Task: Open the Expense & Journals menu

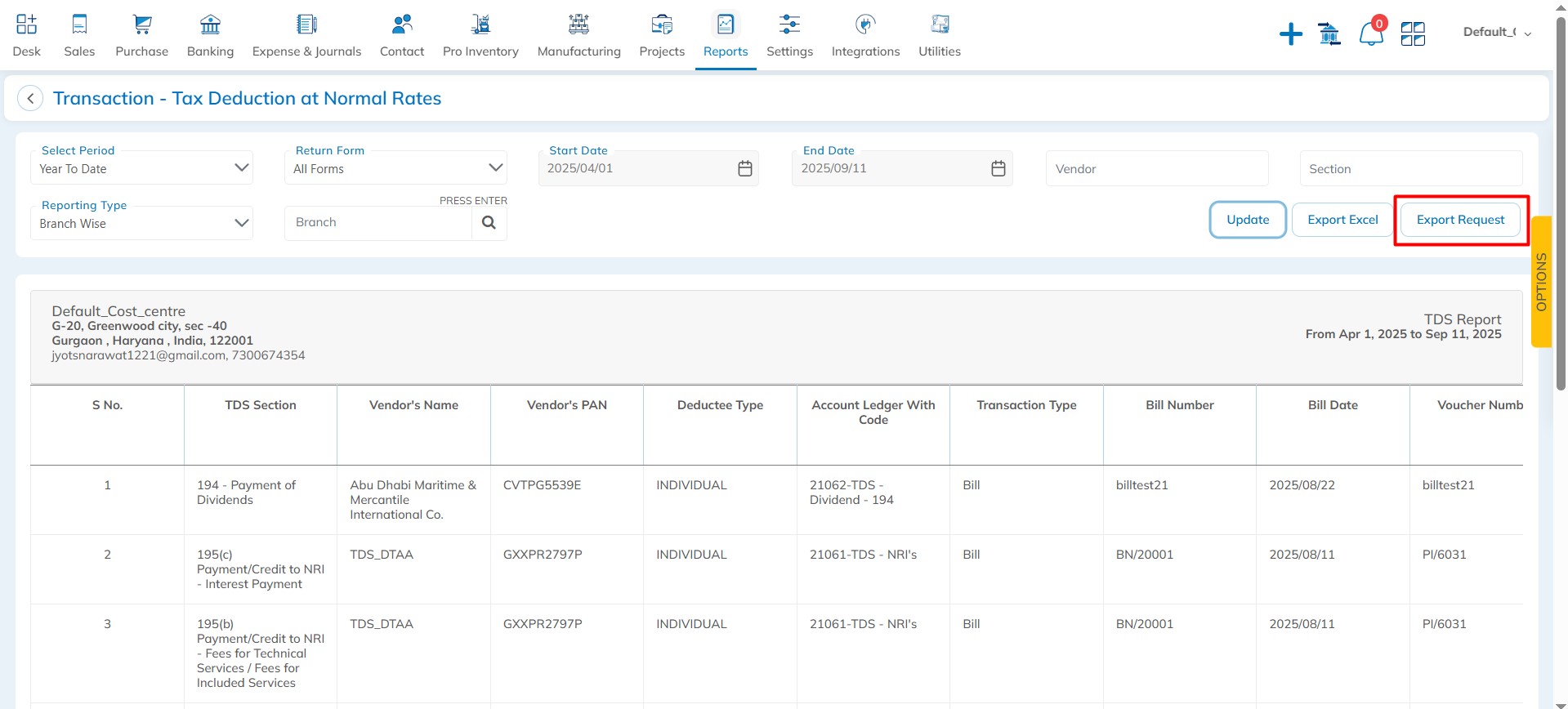Action: coord(306,36)
